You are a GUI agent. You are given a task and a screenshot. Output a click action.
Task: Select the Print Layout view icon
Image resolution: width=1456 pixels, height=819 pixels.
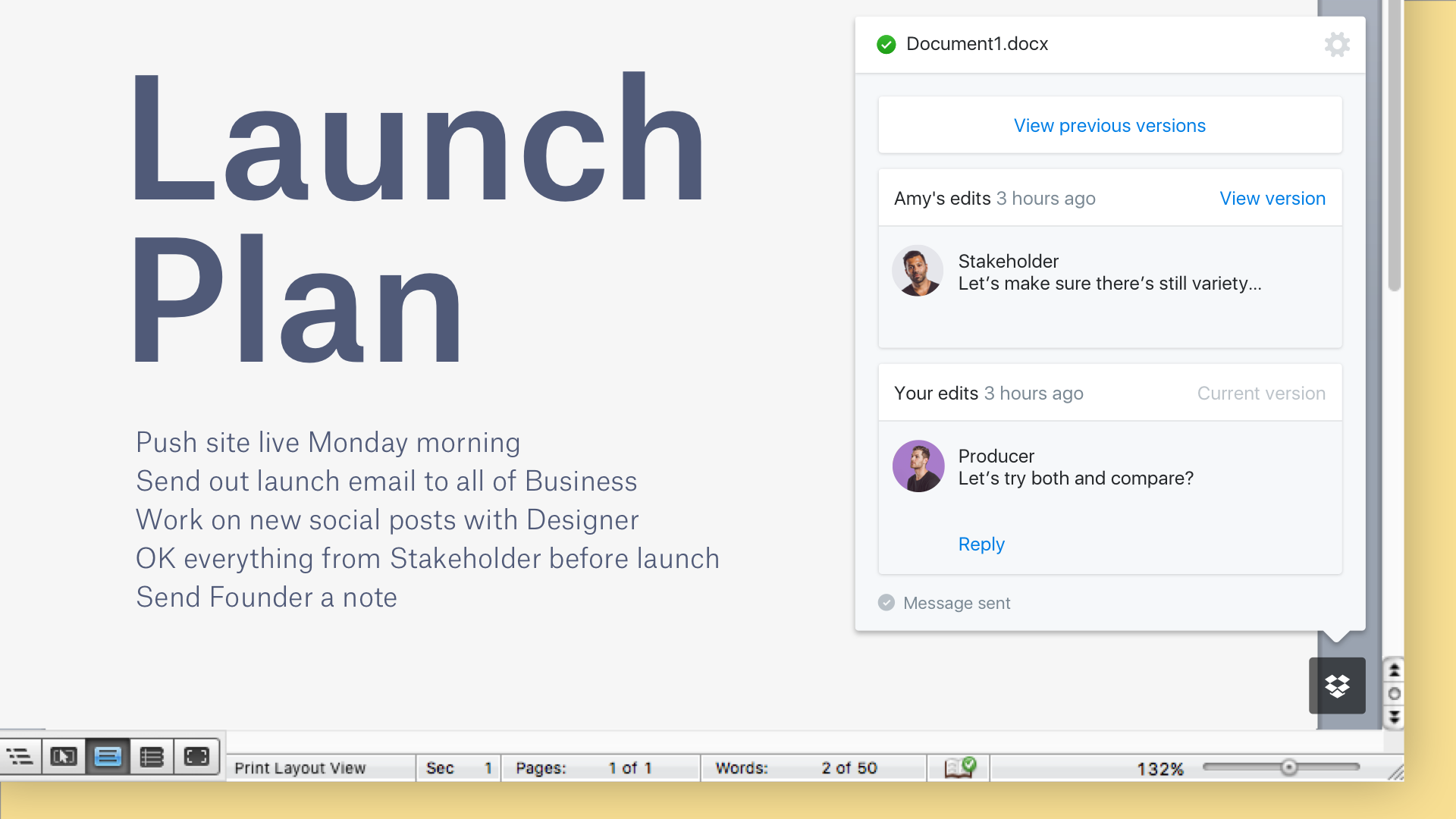108,756
